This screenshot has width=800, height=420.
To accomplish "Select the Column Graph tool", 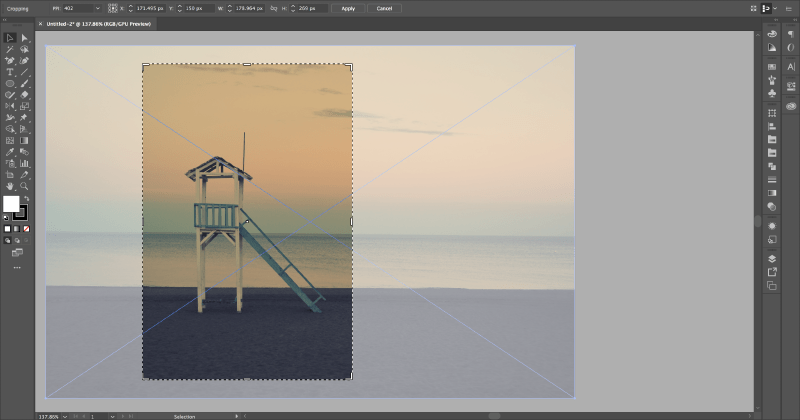I will 24,163.
